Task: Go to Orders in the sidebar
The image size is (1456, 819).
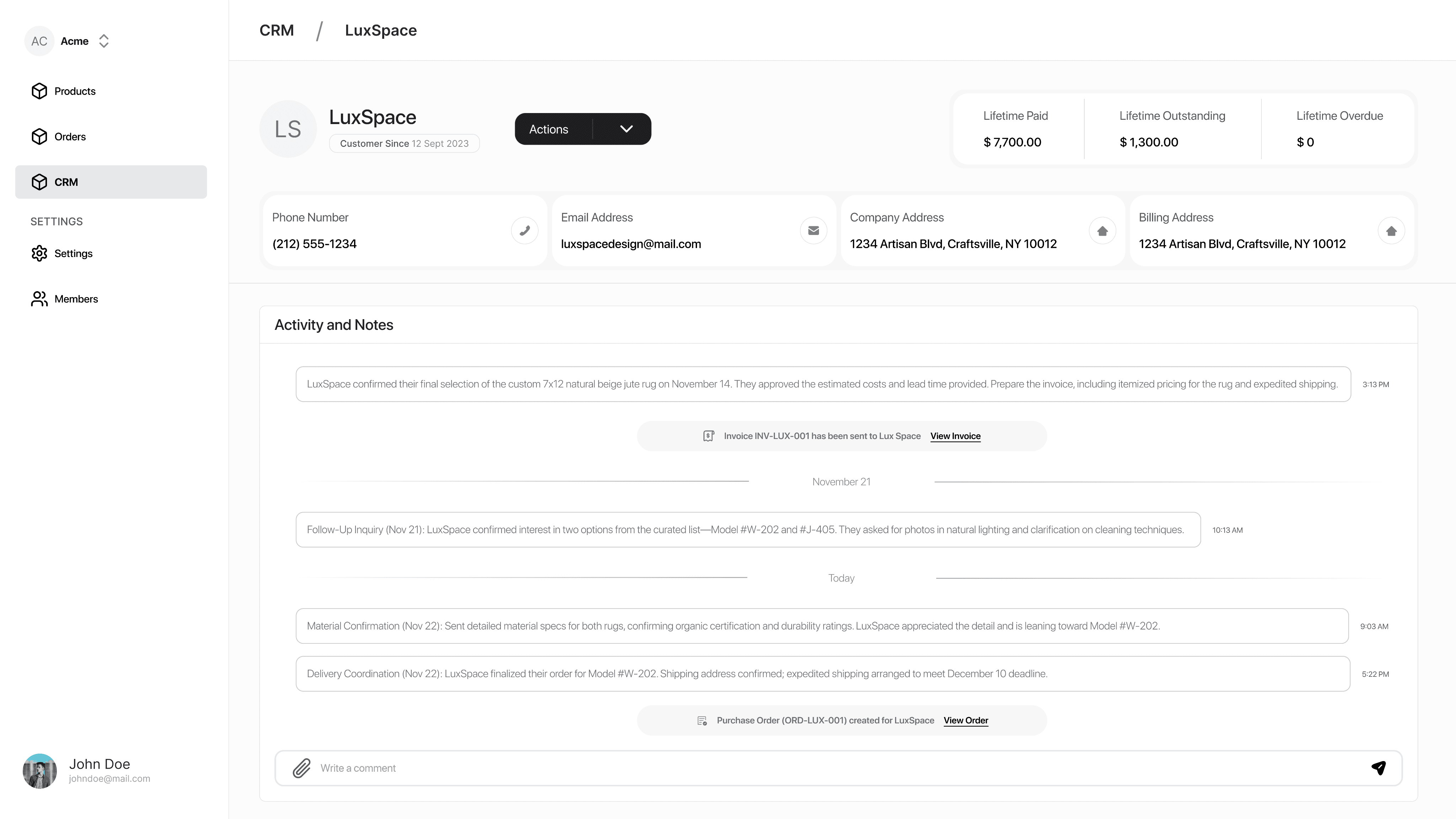Action: (x=70, y=137)
